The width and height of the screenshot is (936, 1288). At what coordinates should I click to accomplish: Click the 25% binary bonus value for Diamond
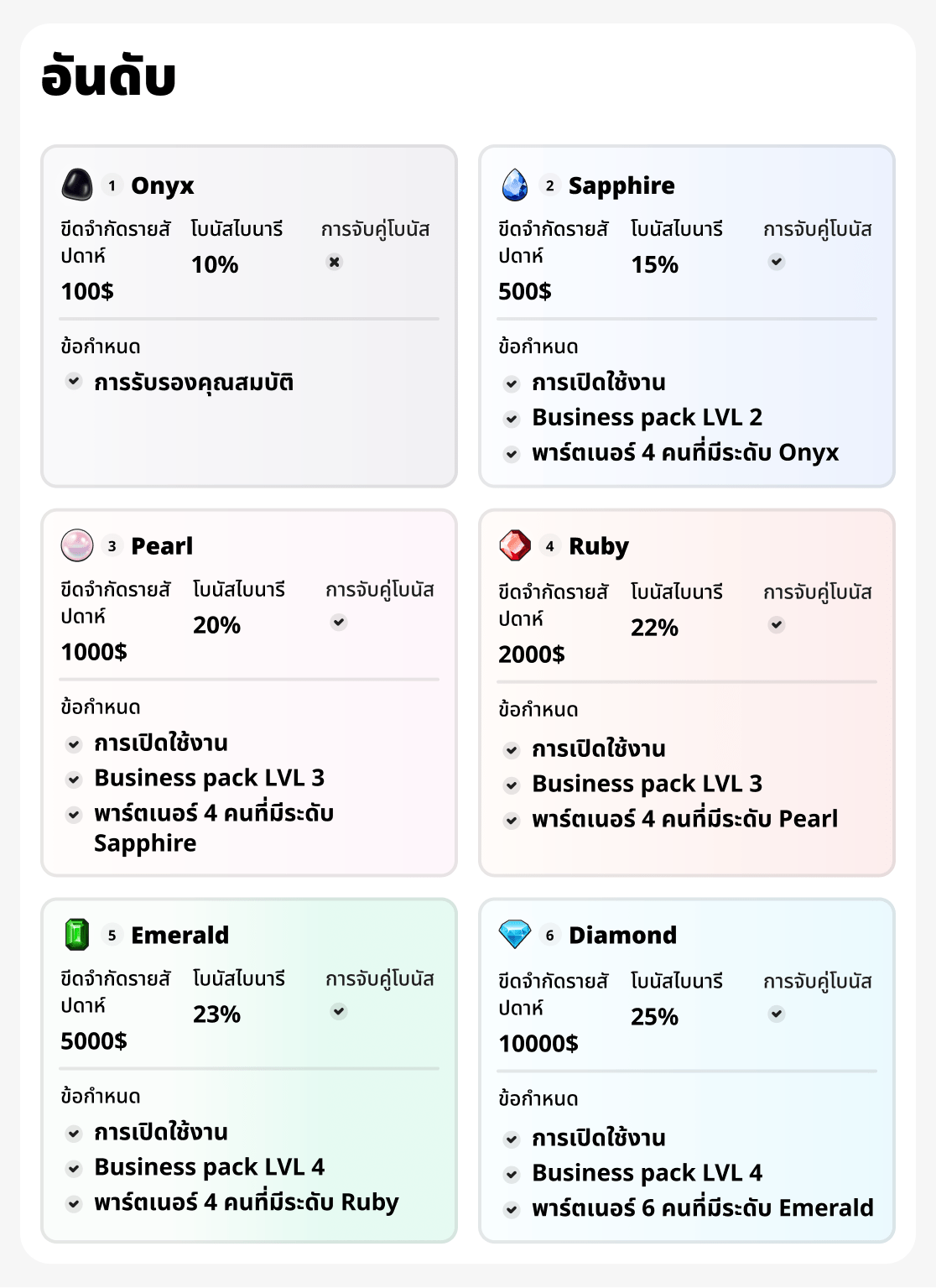[656, 1016]
